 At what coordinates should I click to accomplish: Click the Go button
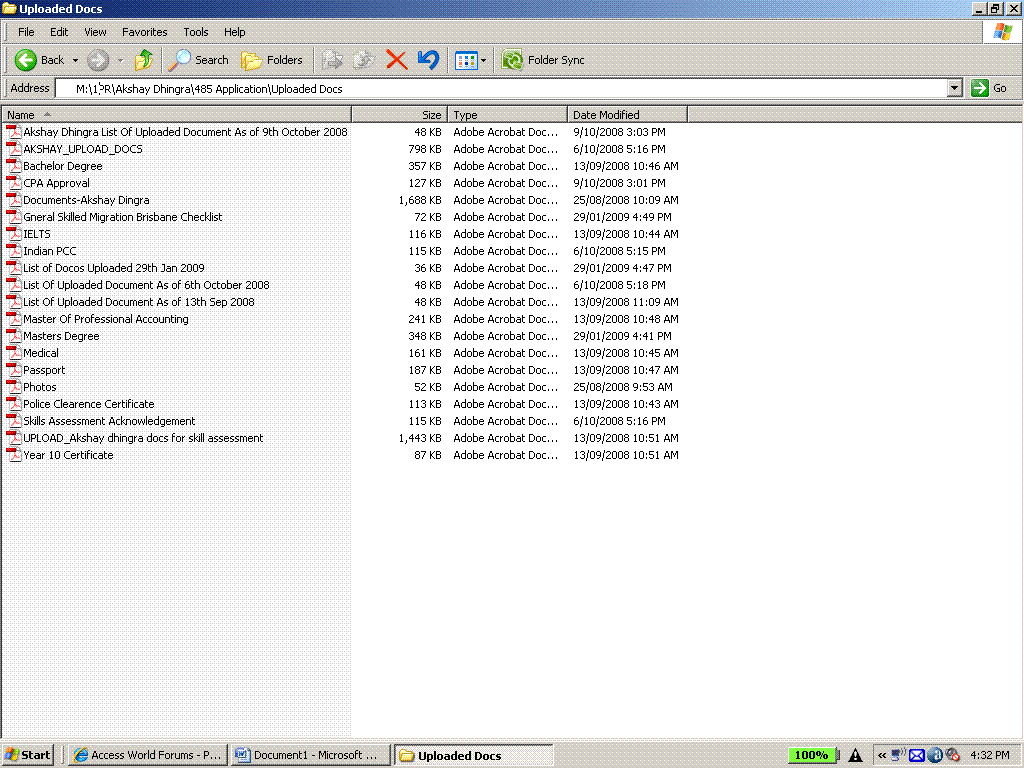tap(989, 88)
